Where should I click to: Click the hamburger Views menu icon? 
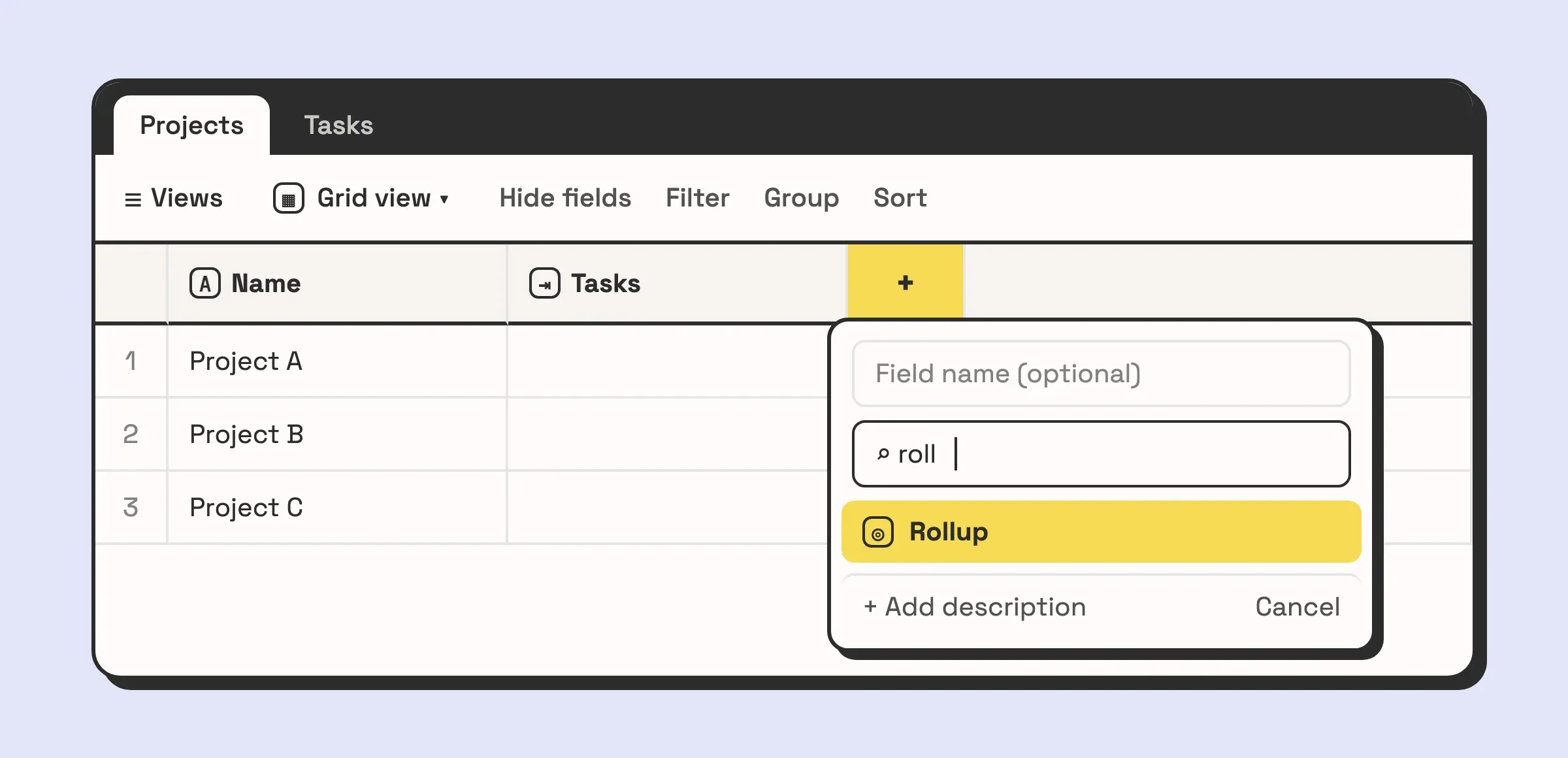point(133,199)
